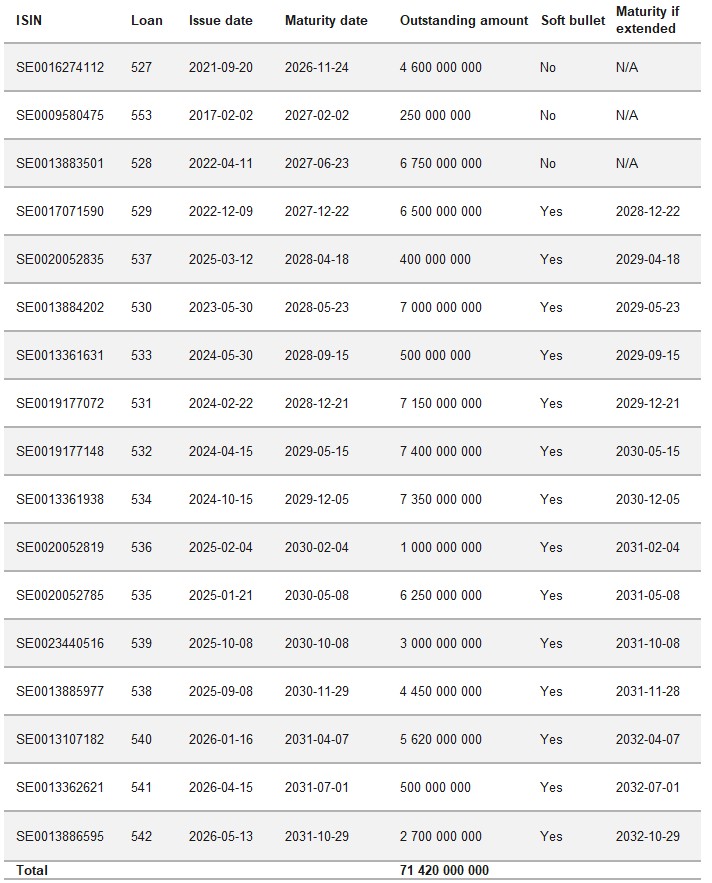Select ISIN SE0019177148 cell
Screen dimensions: 712x883
click(x=60, y=451)
